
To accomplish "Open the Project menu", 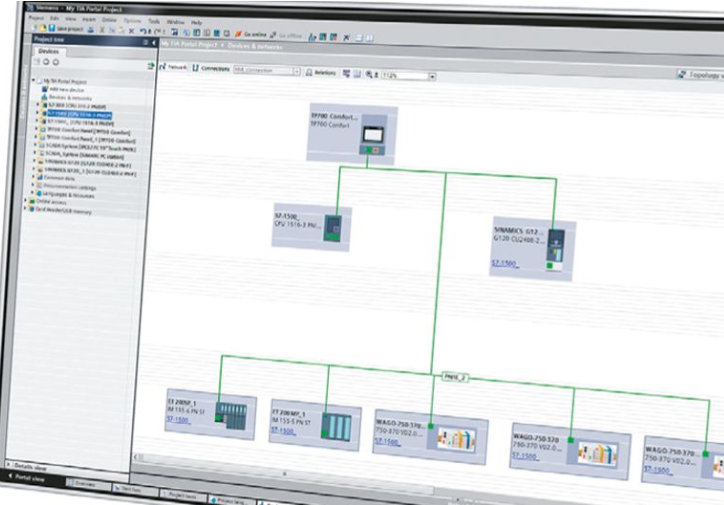I will [36, 18].
